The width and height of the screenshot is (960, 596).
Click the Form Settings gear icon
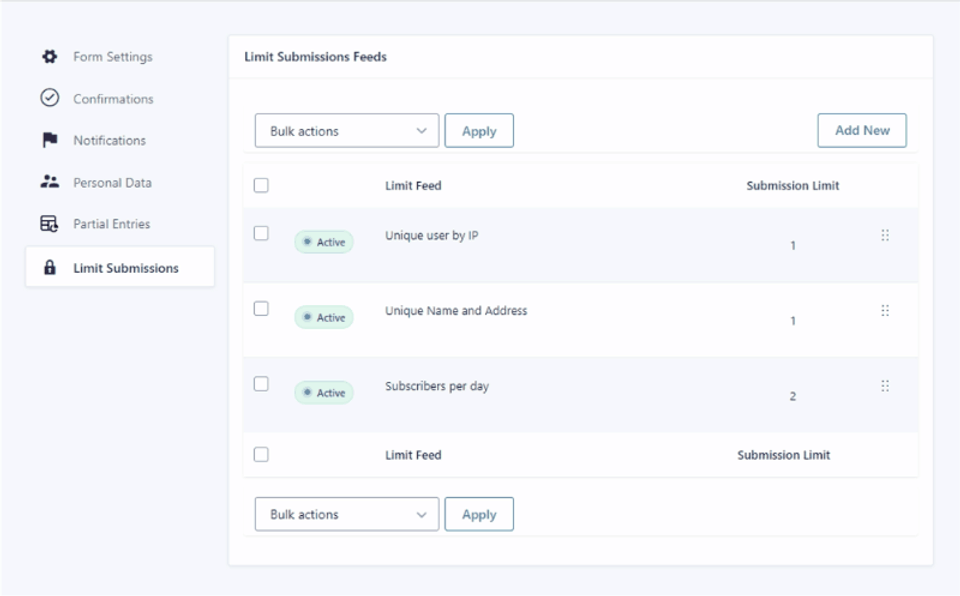pos(50,56)
